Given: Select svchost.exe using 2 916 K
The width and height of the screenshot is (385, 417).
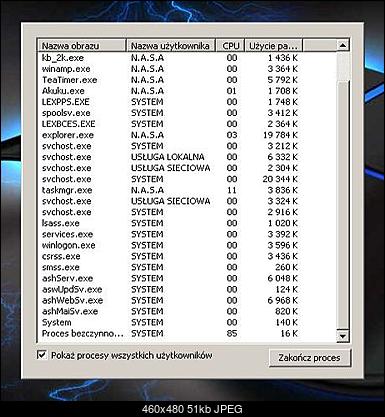Looking at the screenshot, I should [170, 212].
